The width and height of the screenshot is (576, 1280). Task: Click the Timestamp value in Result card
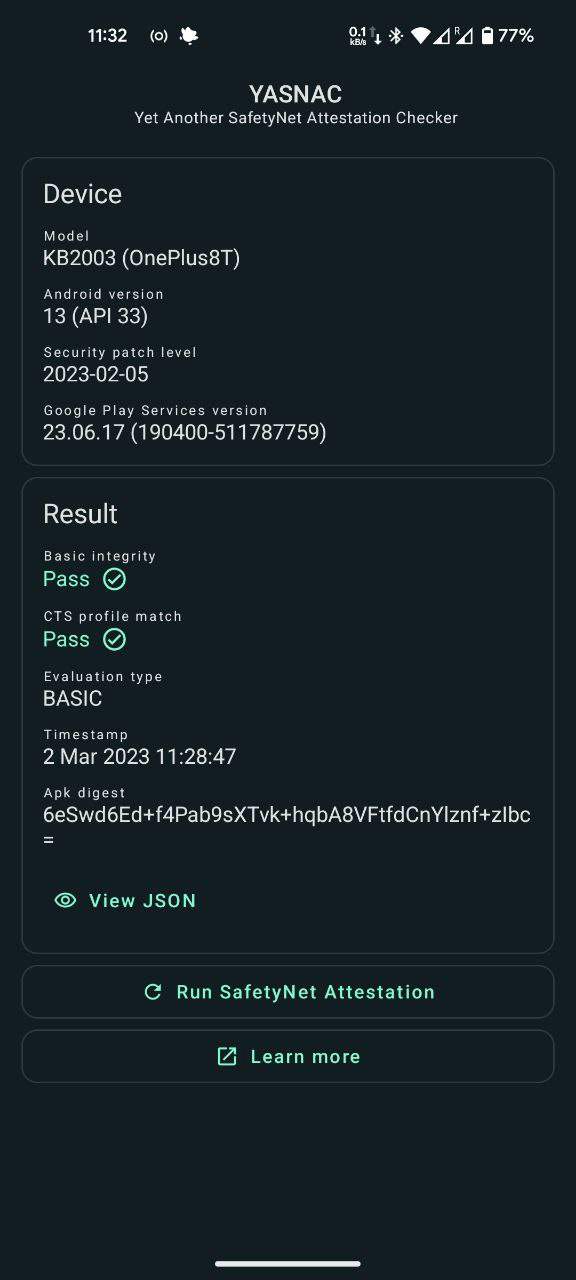(140, 756)
